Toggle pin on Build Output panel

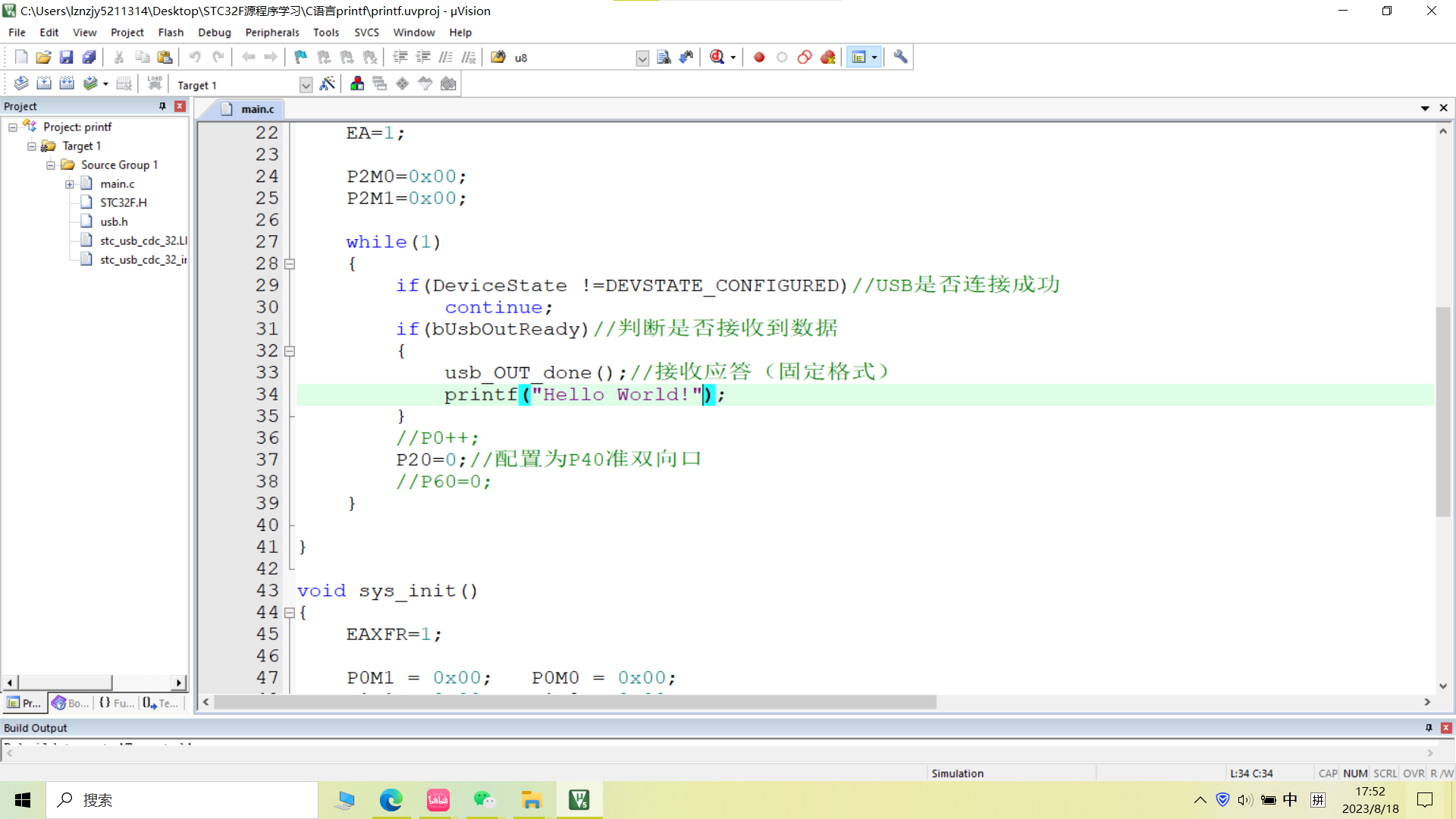coord(1429,727)
